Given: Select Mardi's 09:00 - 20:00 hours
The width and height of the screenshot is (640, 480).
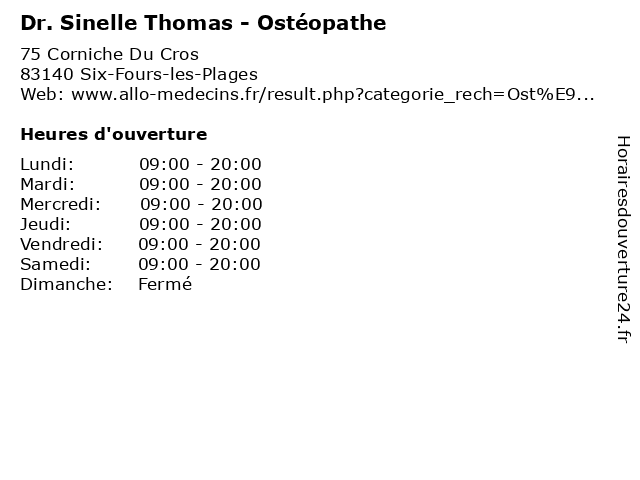Looking at the screenshot, I should point(200,184).
